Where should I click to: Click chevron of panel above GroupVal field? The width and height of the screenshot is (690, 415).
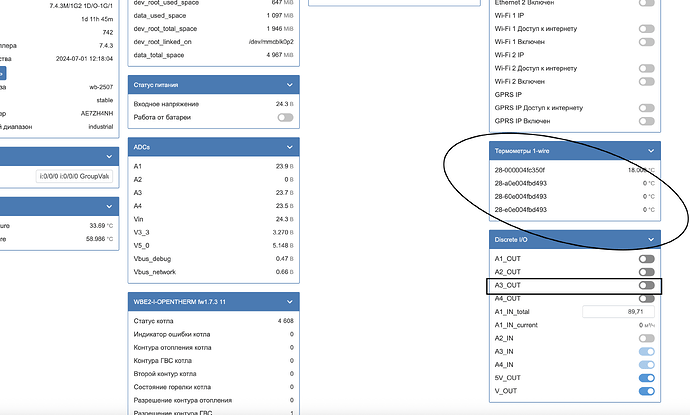[107, 156]
